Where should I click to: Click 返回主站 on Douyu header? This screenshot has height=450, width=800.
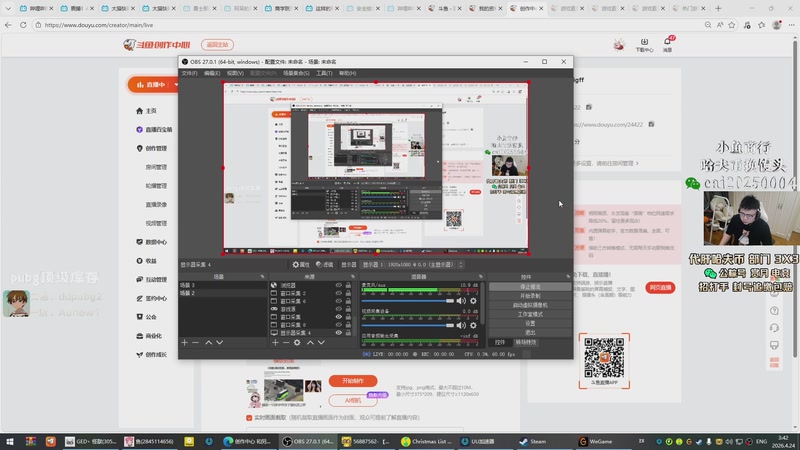tap(217, 45)
